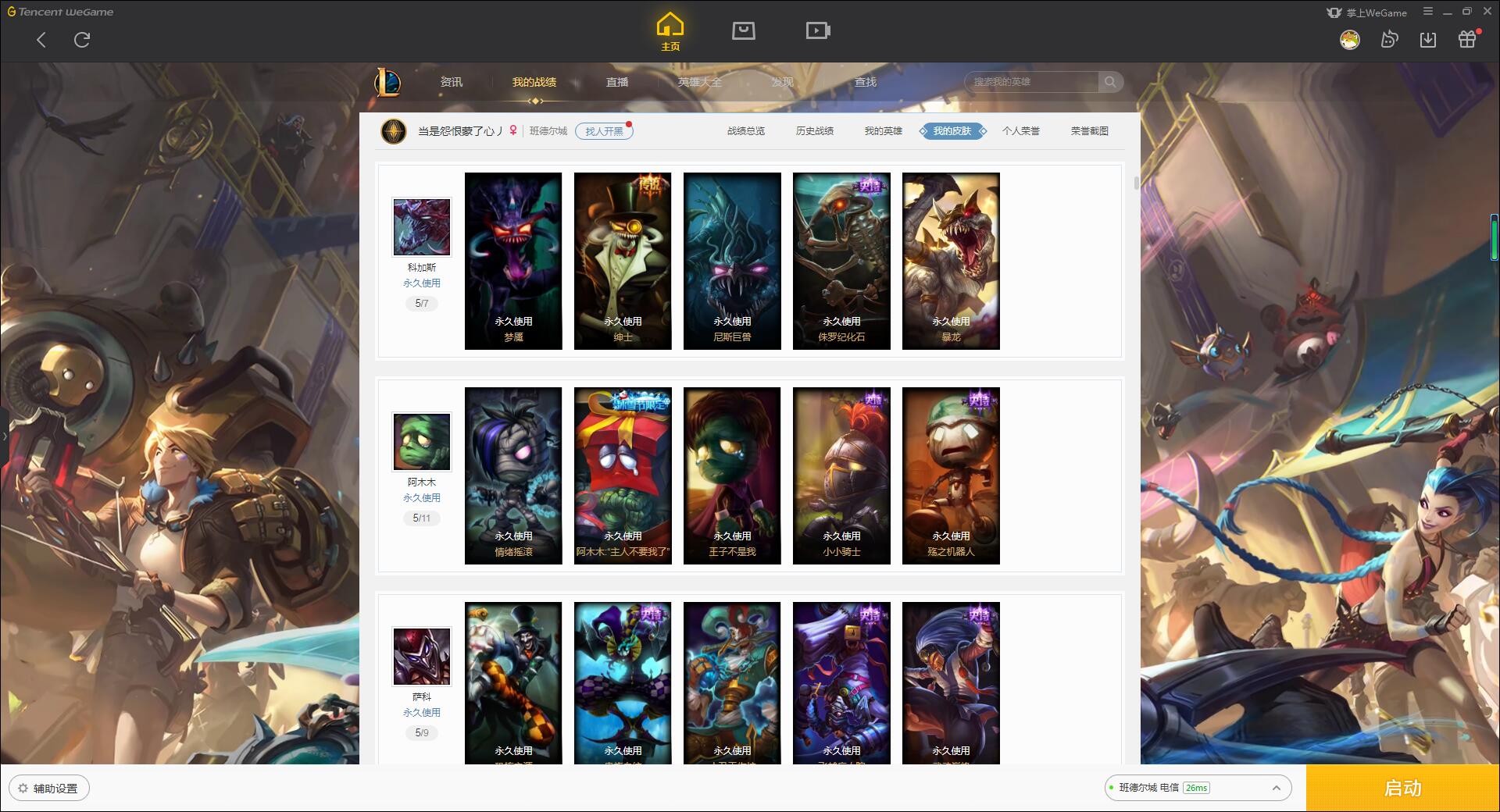Click the skin list scrollbar thumb

(x=1136, y=183)
